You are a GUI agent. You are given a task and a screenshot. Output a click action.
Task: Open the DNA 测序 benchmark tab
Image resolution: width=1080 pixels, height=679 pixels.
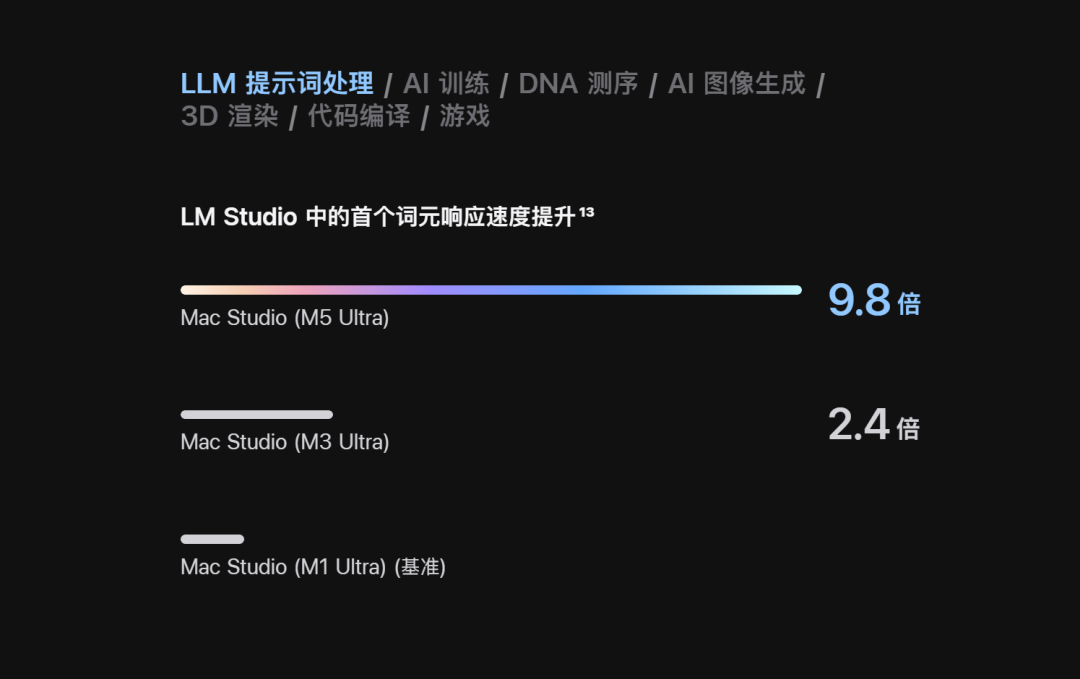(579, 84)
